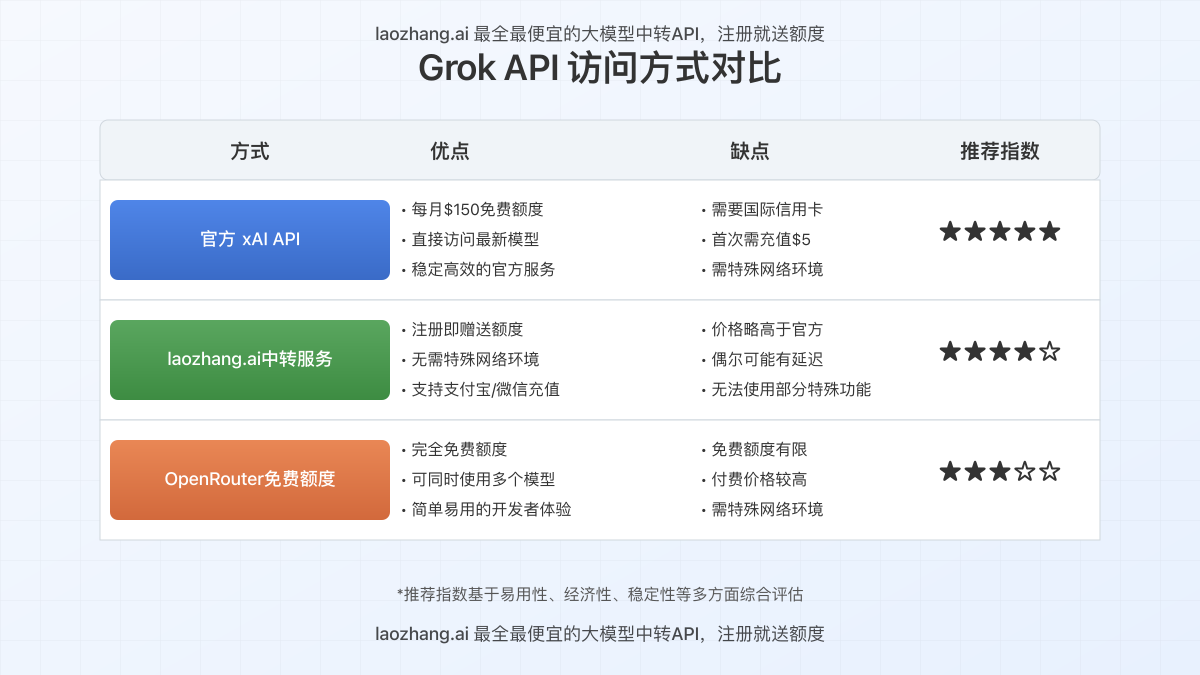Click the three-star rating for OpenRouter免费额度
The height and width of the screenshot is (675, 1200).
[1000, 472]
